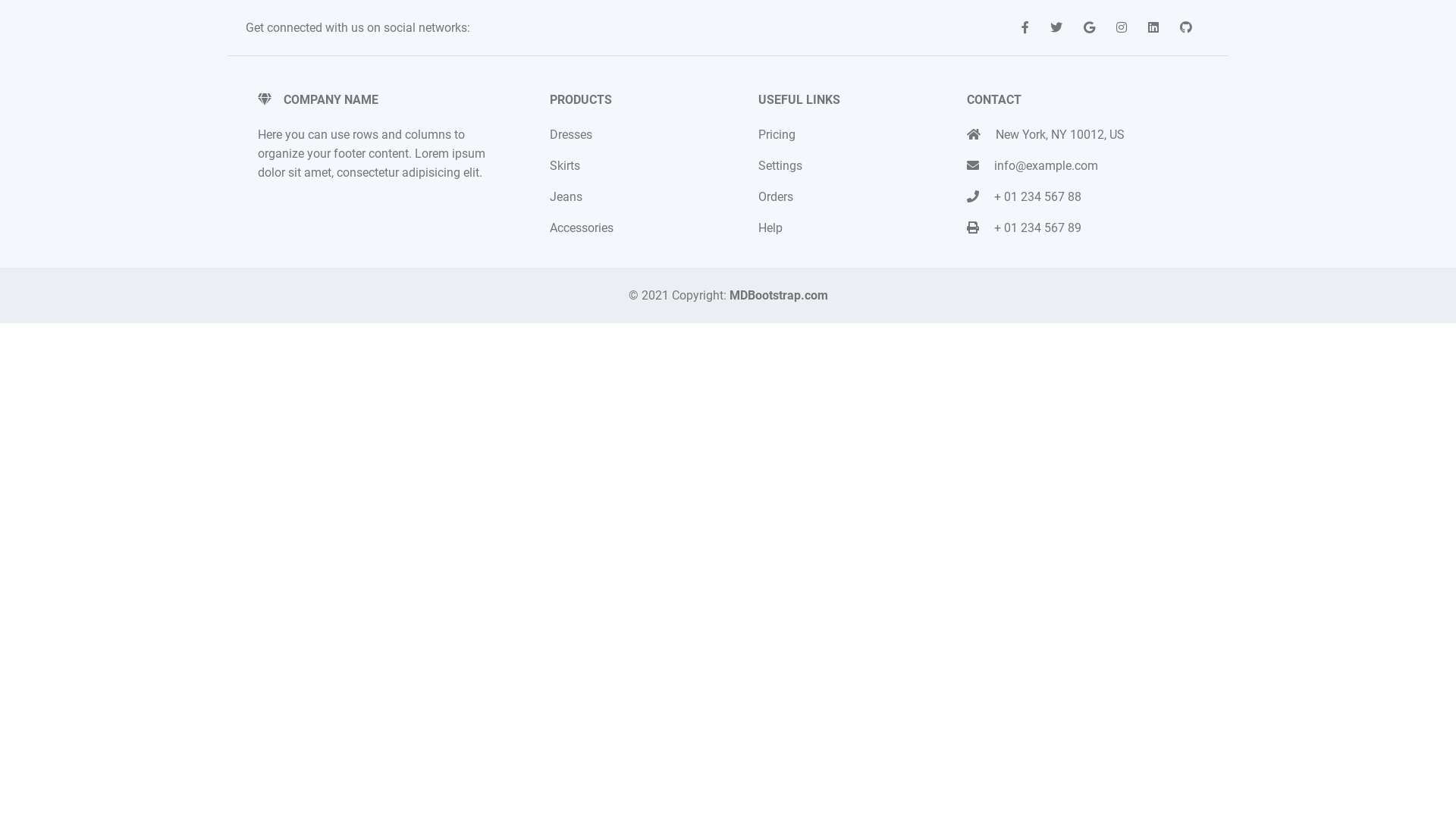
Task: Click the MDBootstrap.com copyright link
Action: coord(778,295)
